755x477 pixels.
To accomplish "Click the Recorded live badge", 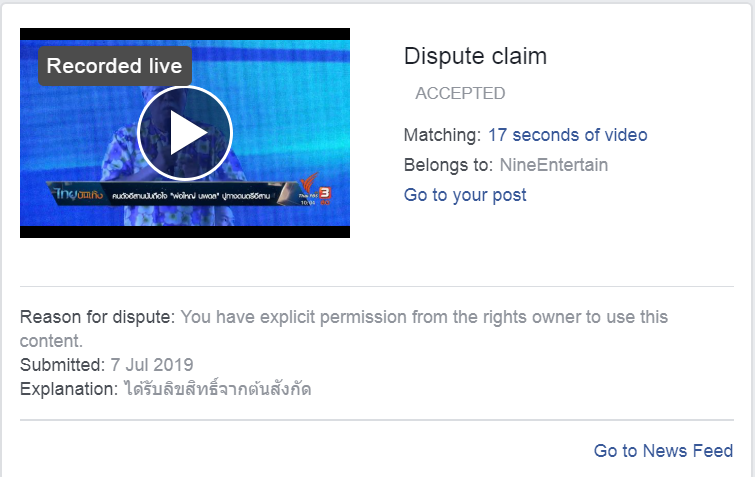I will (x=115, y=66).
